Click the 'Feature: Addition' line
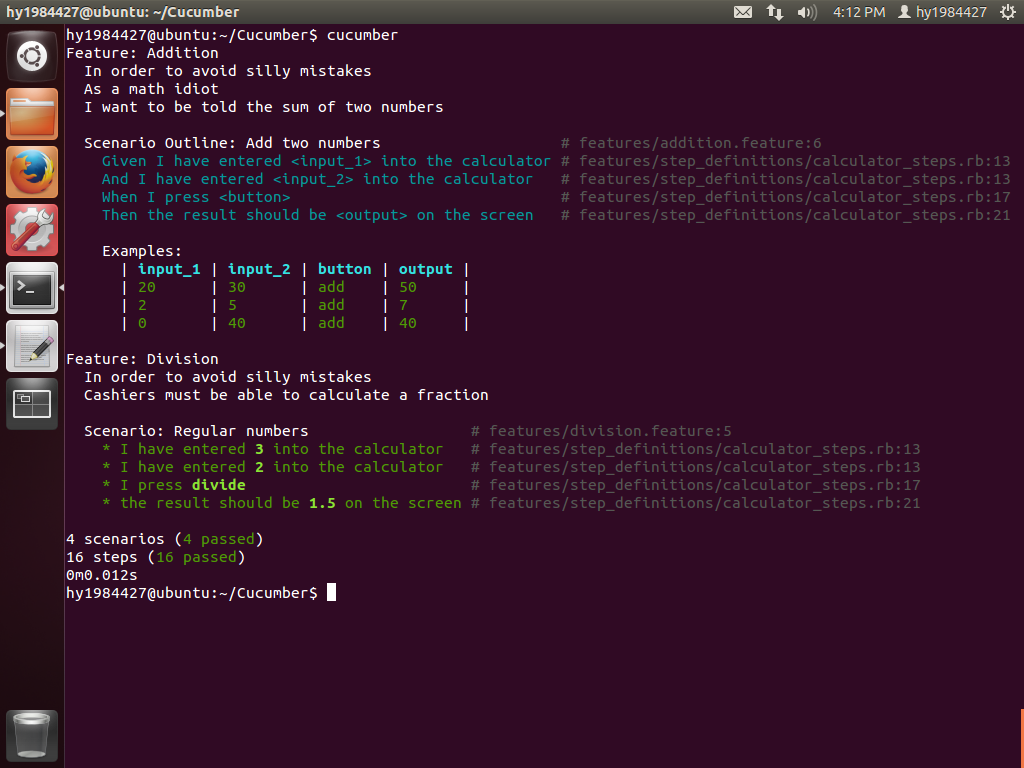 [x=142, y=53]
